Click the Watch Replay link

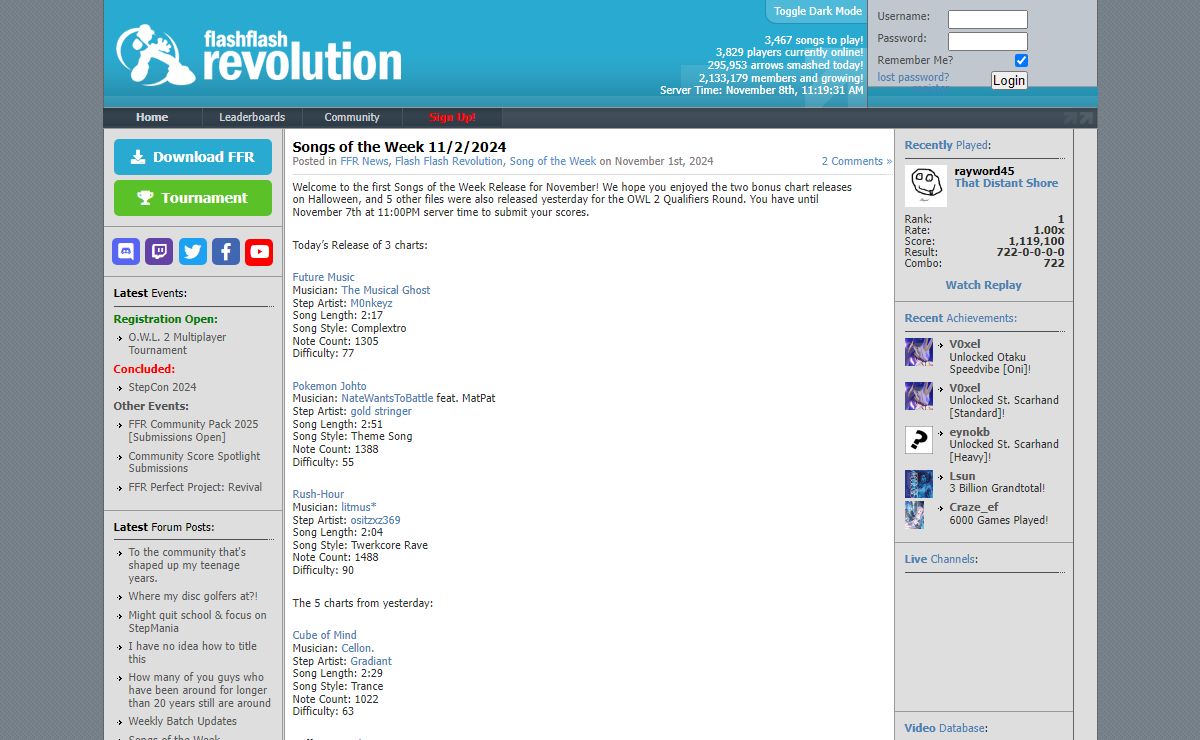[x=984, y=285]
